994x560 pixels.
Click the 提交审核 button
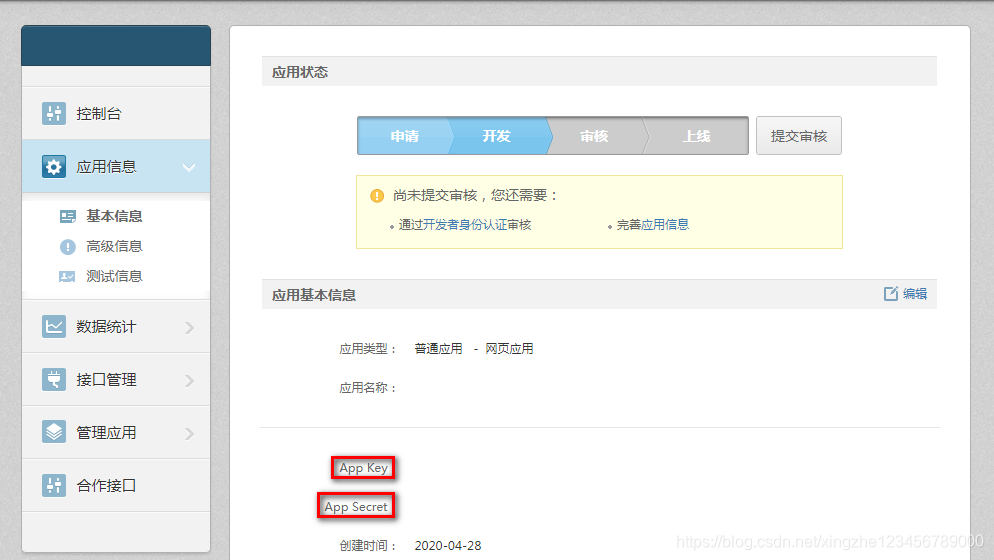(799, 136)
